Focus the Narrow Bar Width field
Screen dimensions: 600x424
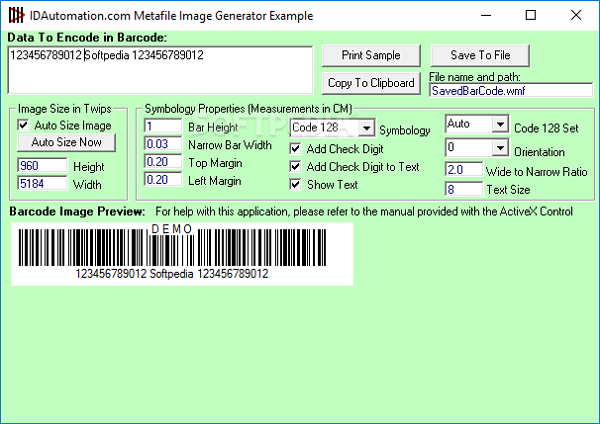click(x=162, y=145)
